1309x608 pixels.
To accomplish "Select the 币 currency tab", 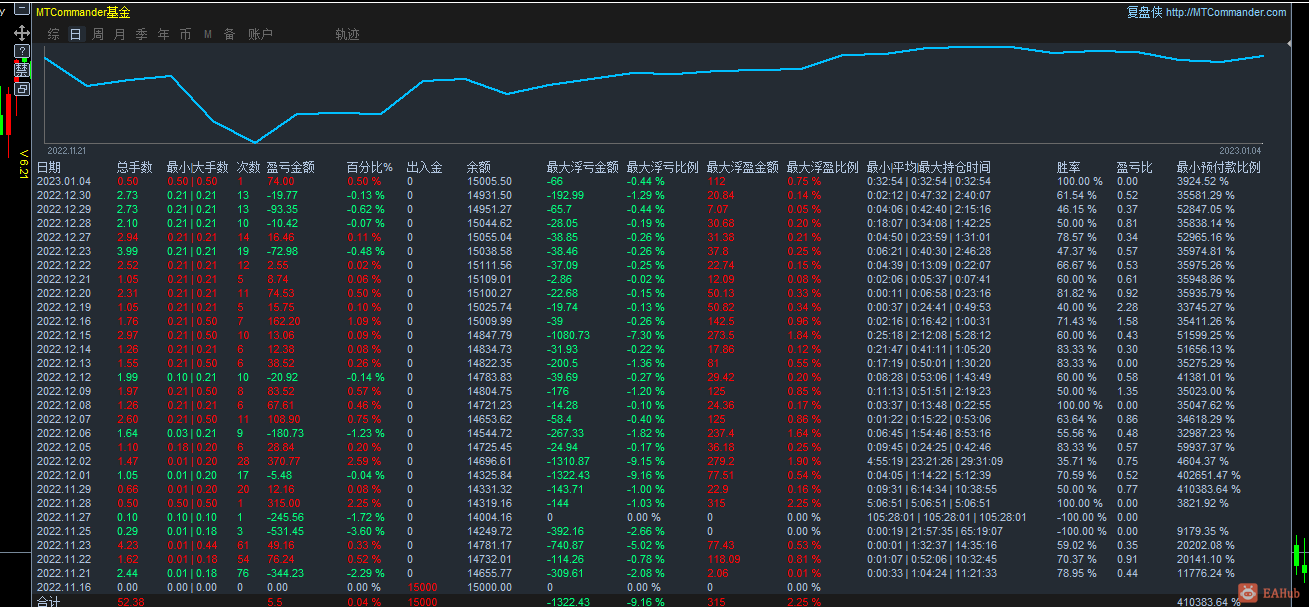I will click(185, 34).
